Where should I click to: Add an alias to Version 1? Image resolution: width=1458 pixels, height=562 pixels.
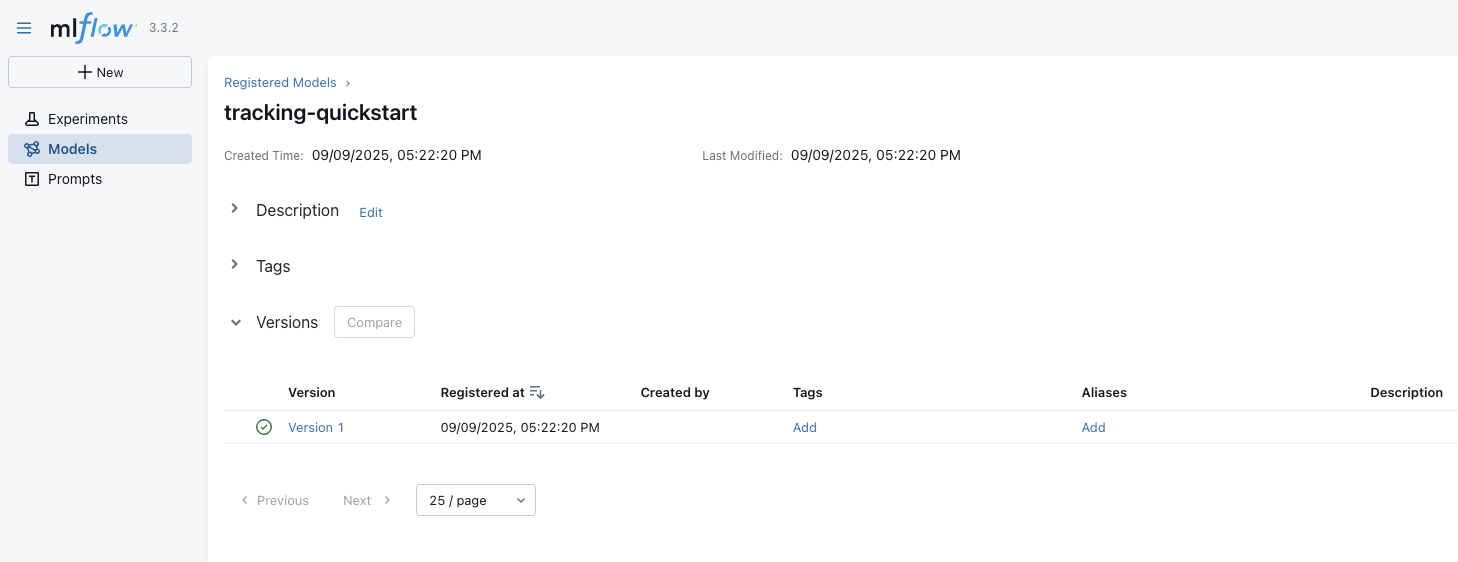(x=1093, y=427)
